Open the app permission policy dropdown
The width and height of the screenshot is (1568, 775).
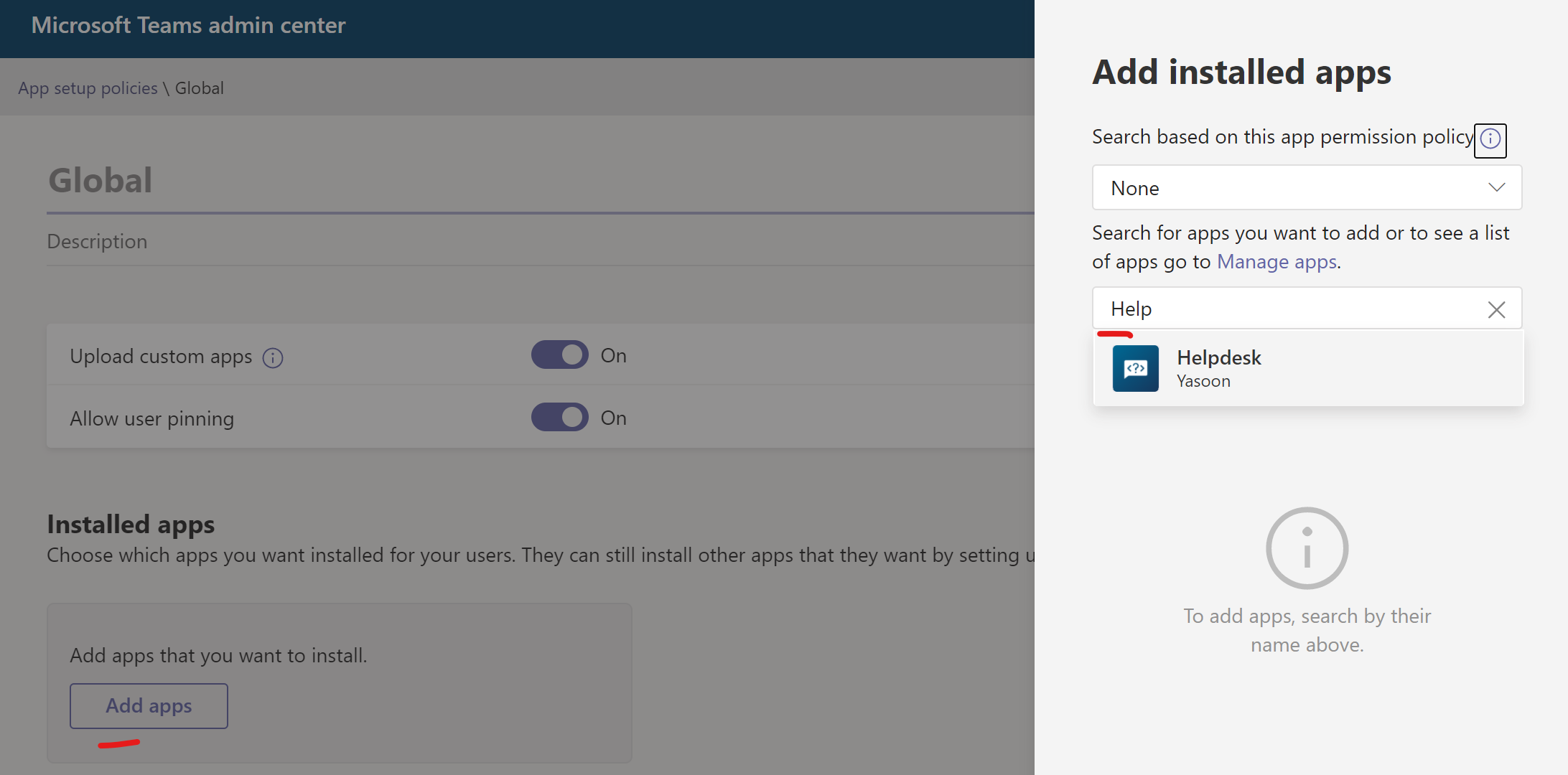(1292, 188)
